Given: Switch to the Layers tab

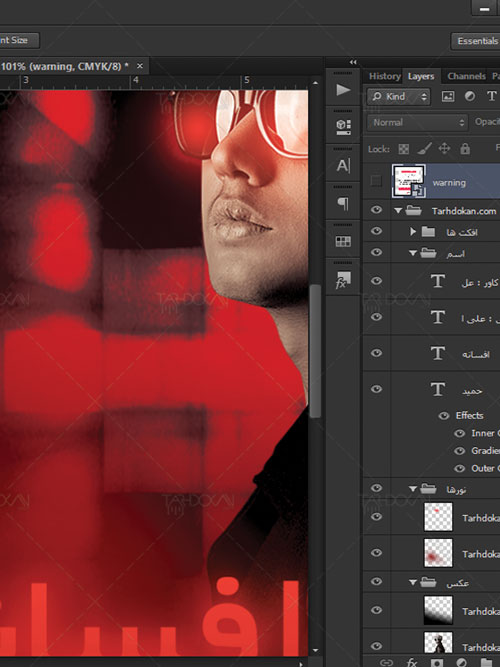Looking at the screenshot, I should 421,76.
